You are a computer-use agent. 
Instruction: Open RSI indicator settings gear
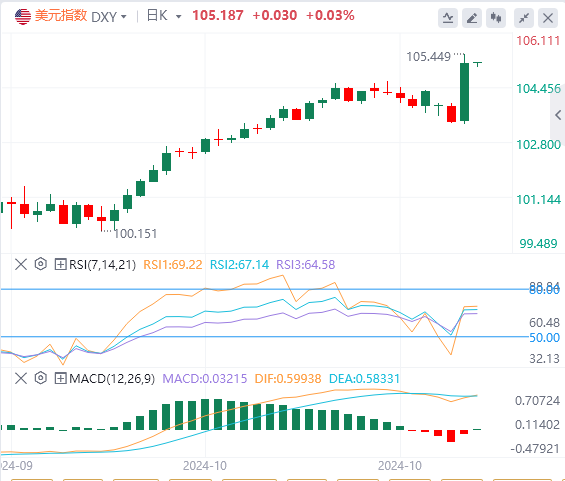click(41, 264)
